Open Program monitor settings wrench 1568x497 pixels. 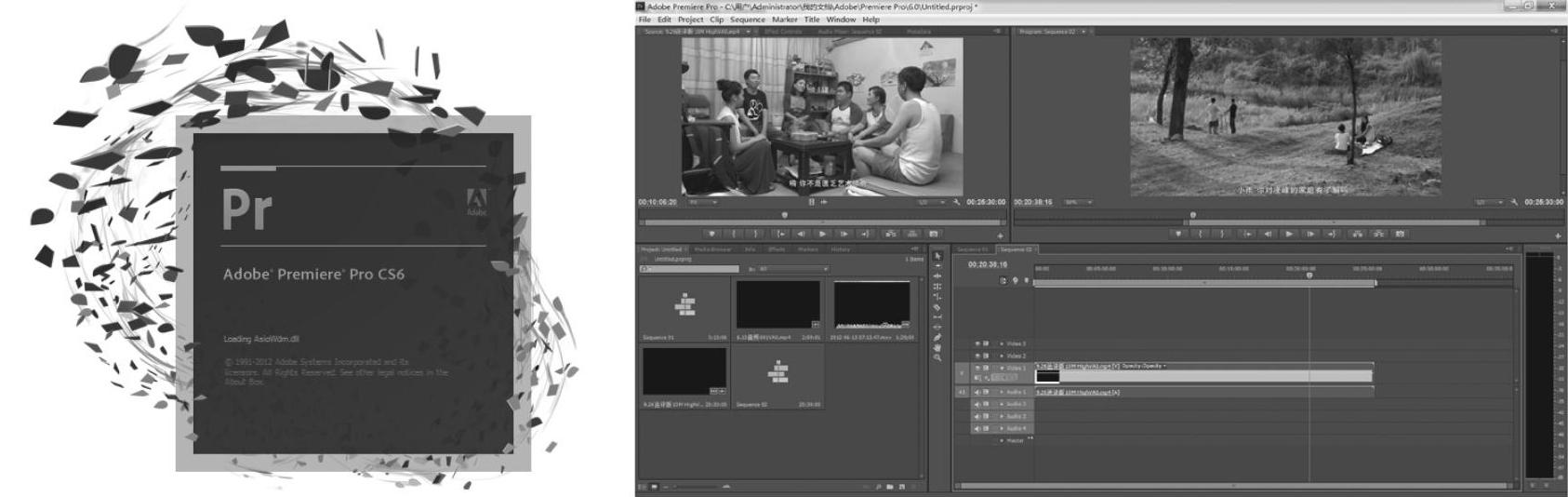coord(1514,202)
